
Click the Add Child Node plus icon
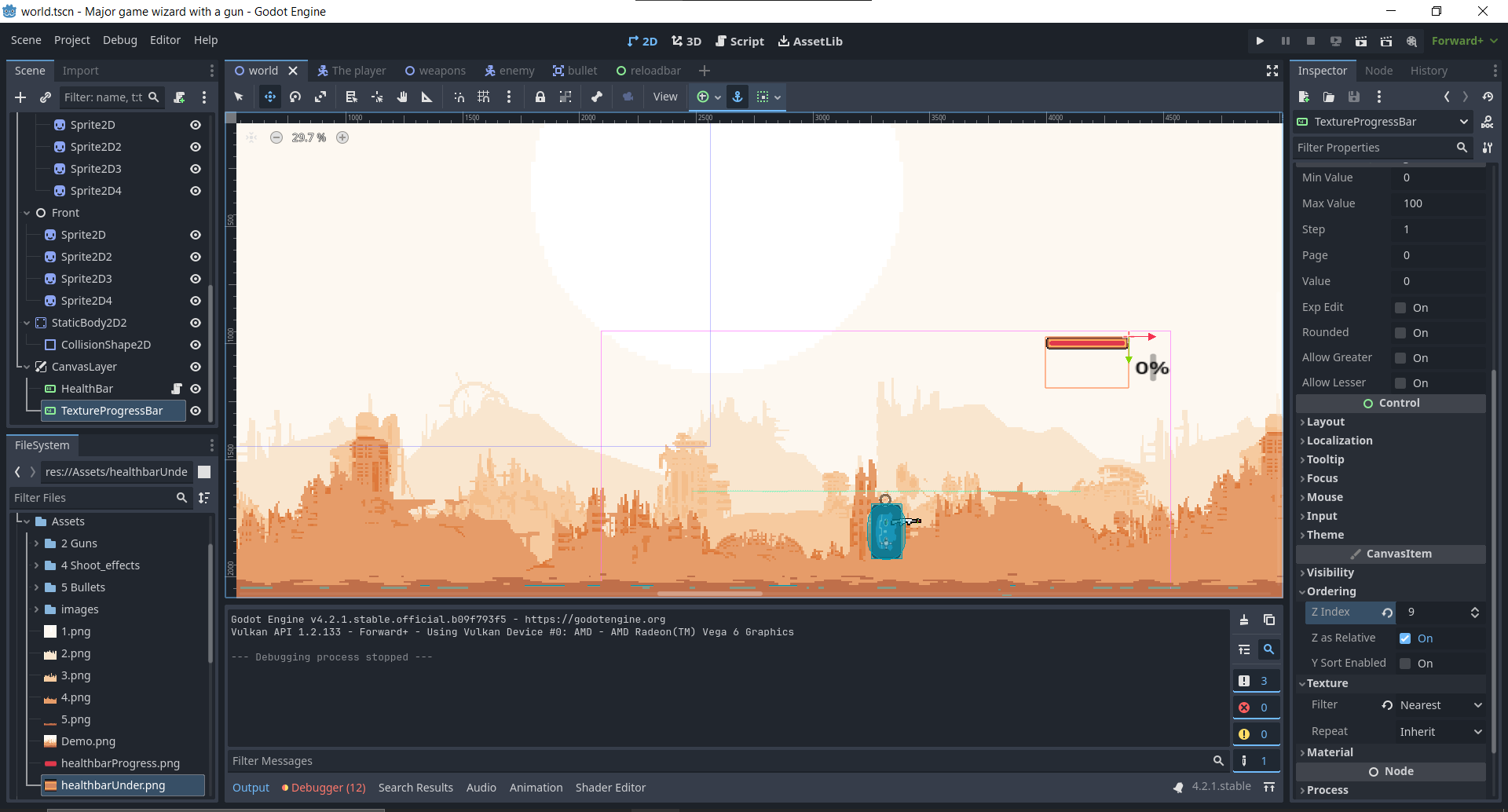pos(20,97)
